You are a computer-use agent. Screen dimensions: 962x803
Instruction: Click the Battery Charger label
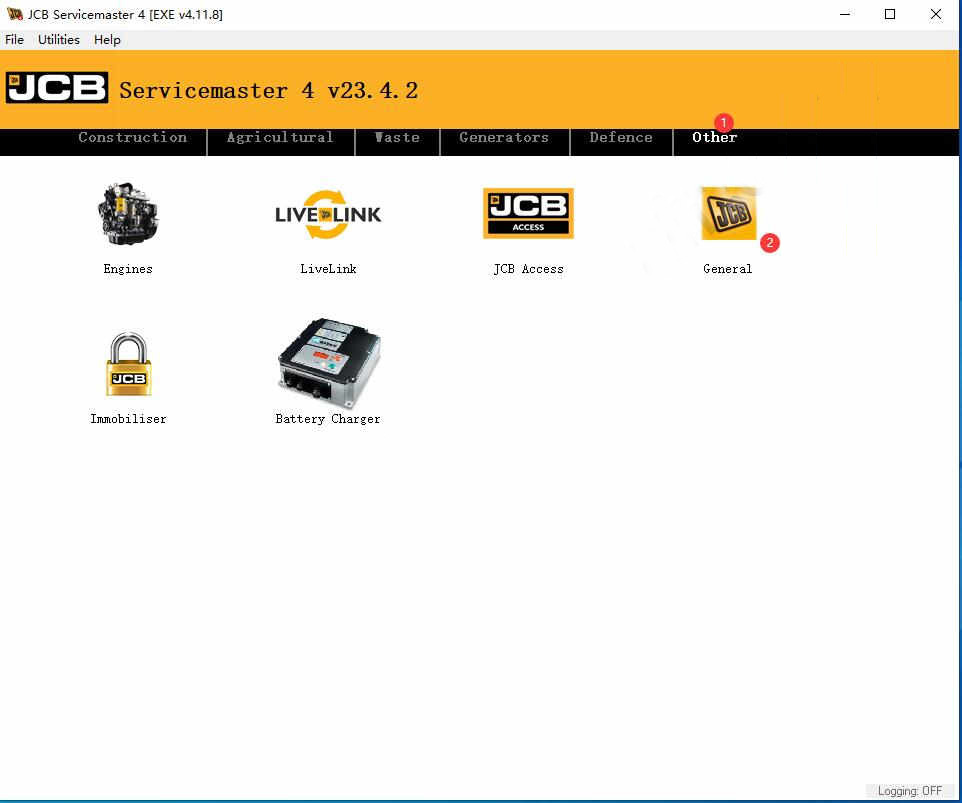point(328,419)
